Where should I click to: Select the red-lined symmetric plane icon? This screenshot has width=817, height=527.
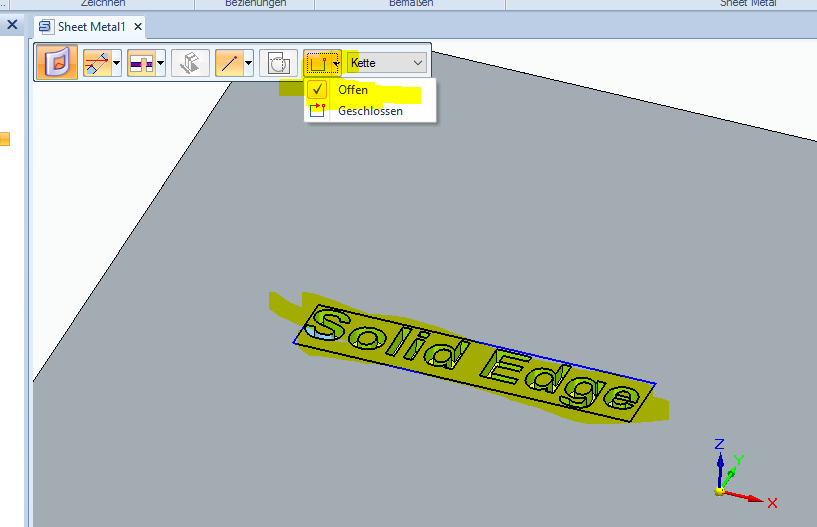tap(97, 63)
